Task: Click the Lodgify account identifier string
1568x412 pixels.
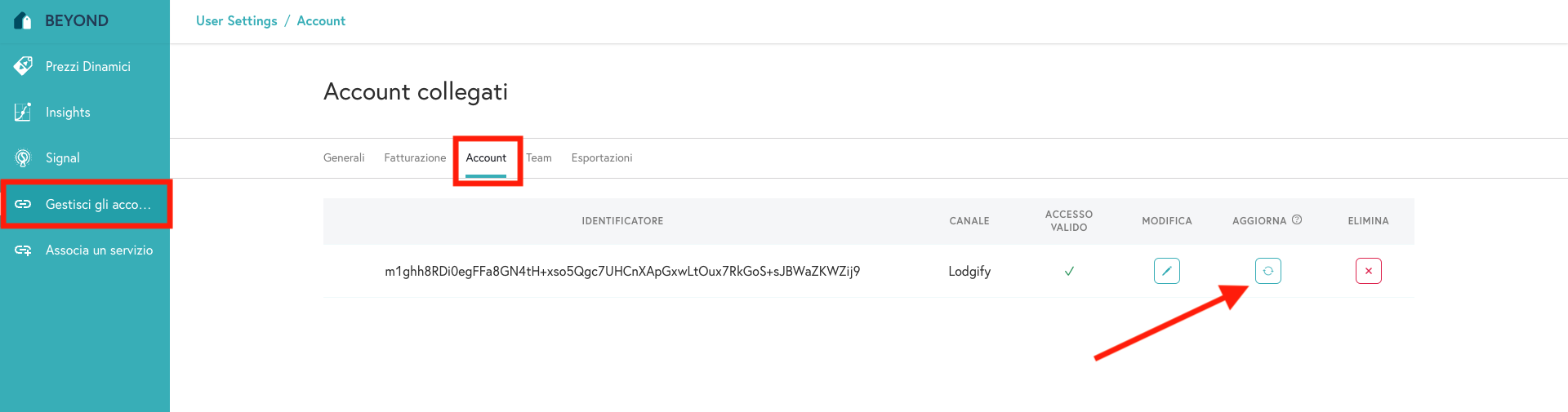Action: (x=622, y=271)
